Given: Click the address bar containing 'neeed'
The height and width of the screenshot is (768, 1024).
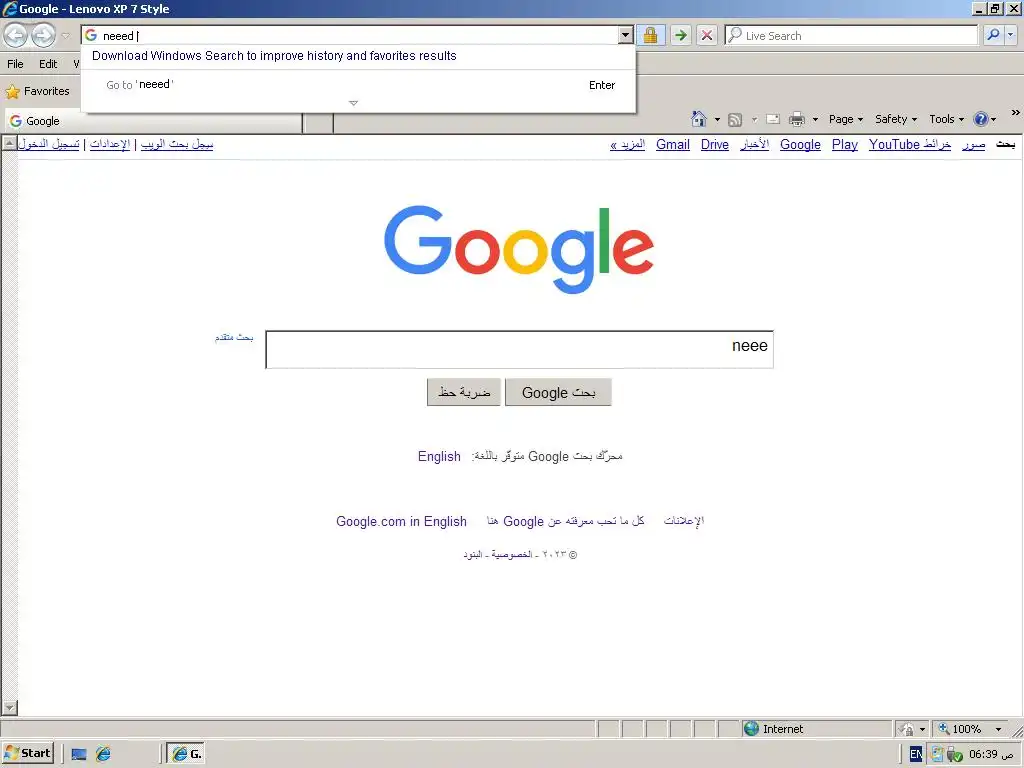Looking at the screenshot, I should pyautogui.click(x=349, y=35).
